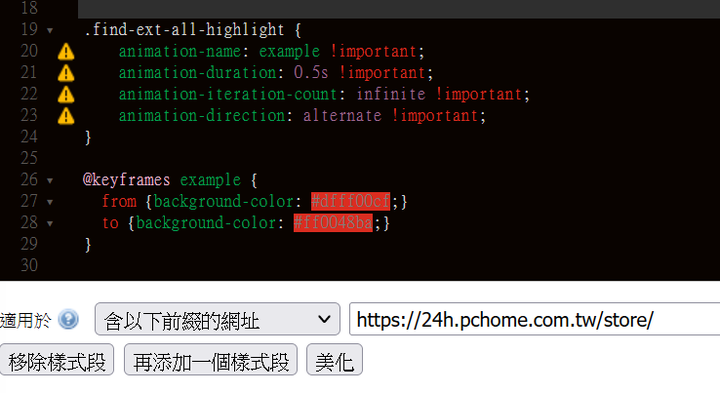Viewport: 720px width, 393px height.
Task: Fold line 27 from rule
Action: coord(50,202)
